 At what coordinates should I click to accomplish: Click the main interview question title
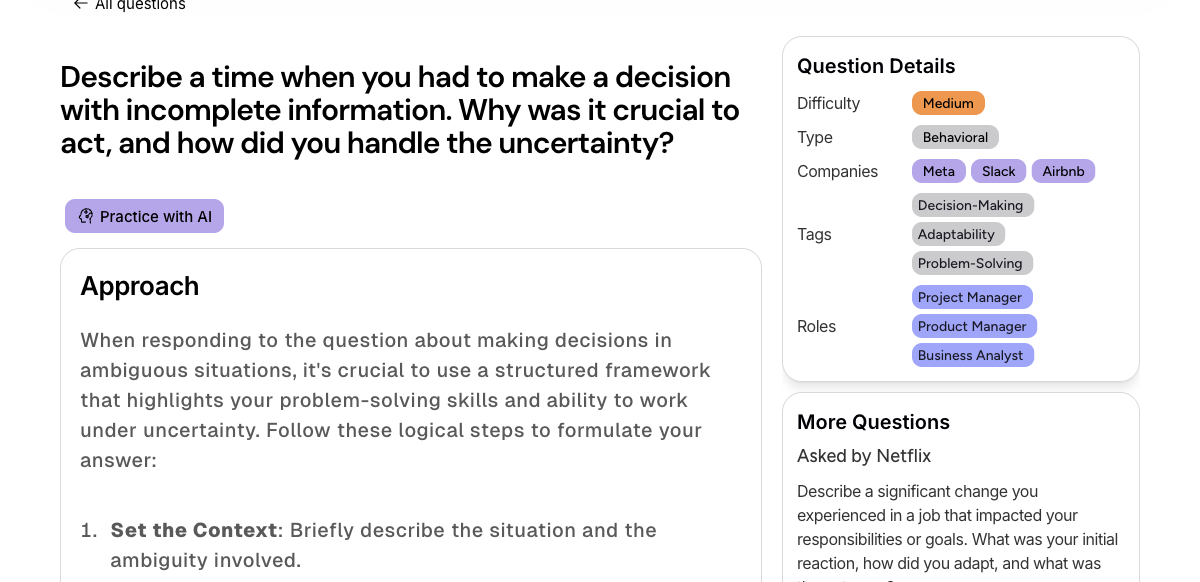click(400, 110)
